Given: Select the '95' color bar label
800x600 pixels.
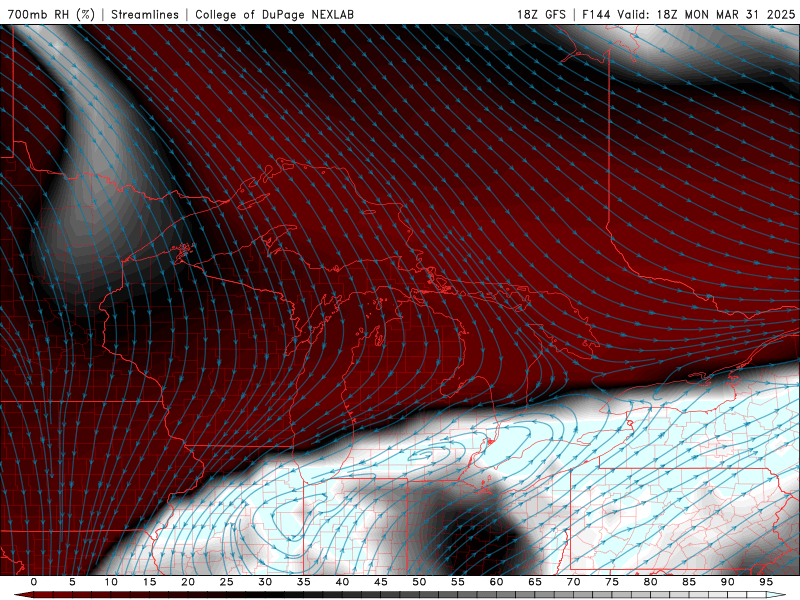Looking at the screenshot, I should (x=766, y=582).
